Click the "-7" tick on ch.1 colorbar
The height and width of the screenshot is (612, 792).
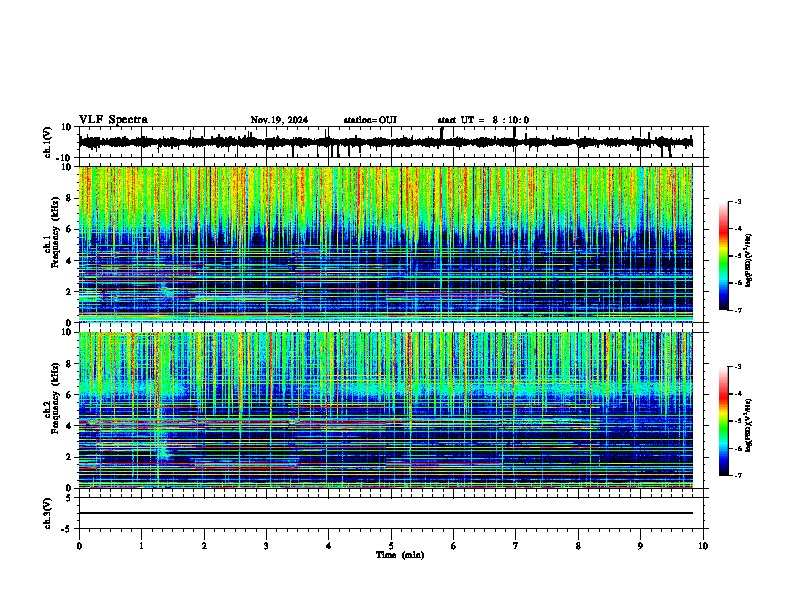point(737,310)
